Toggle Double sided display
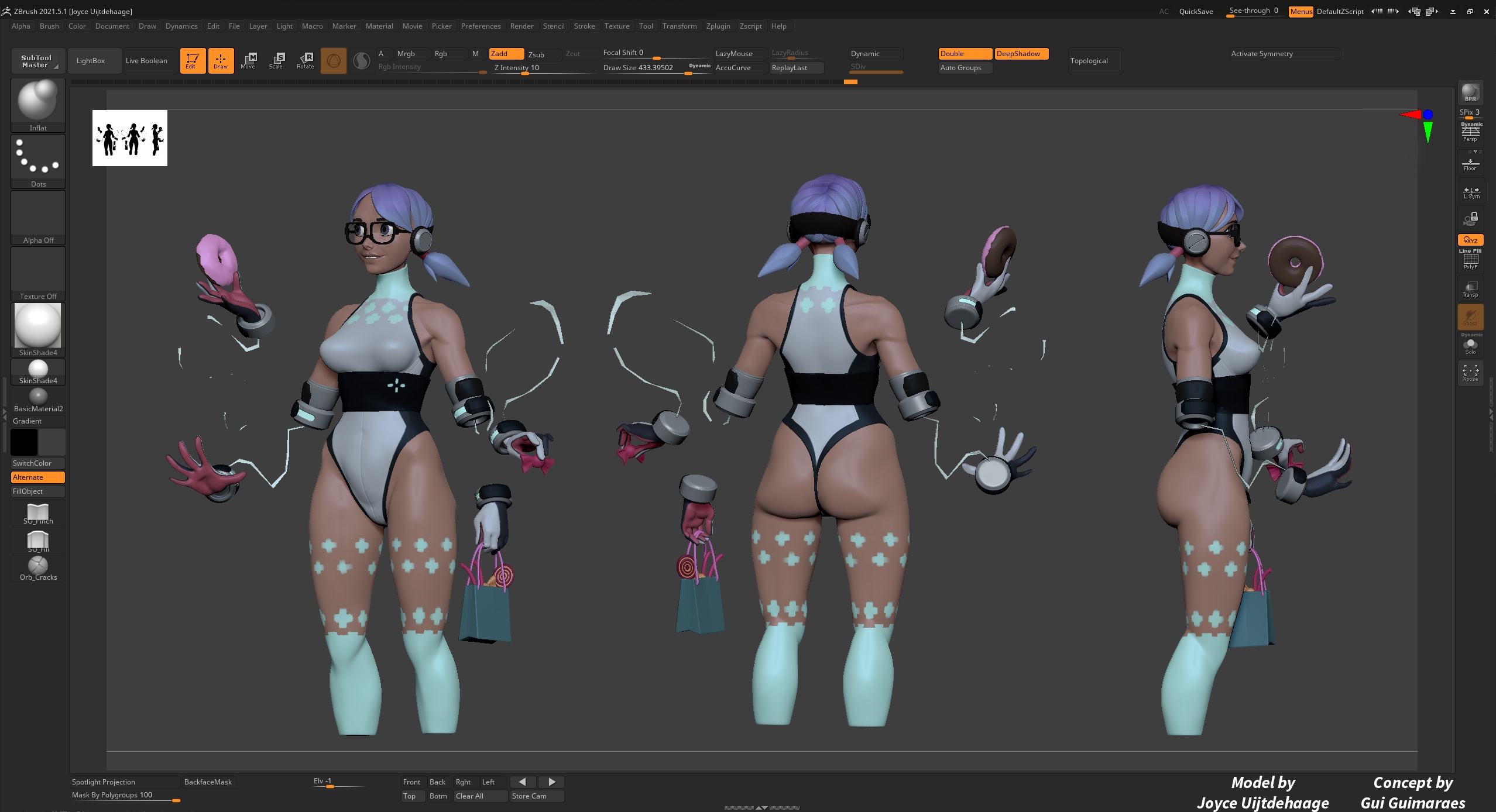 [965, 54]
